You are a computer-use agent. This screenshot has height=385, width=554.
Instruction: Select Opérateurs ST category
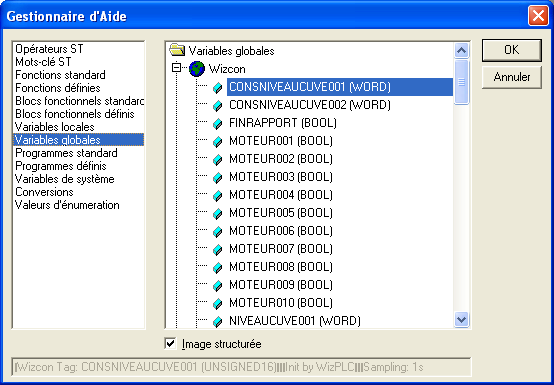49,49
